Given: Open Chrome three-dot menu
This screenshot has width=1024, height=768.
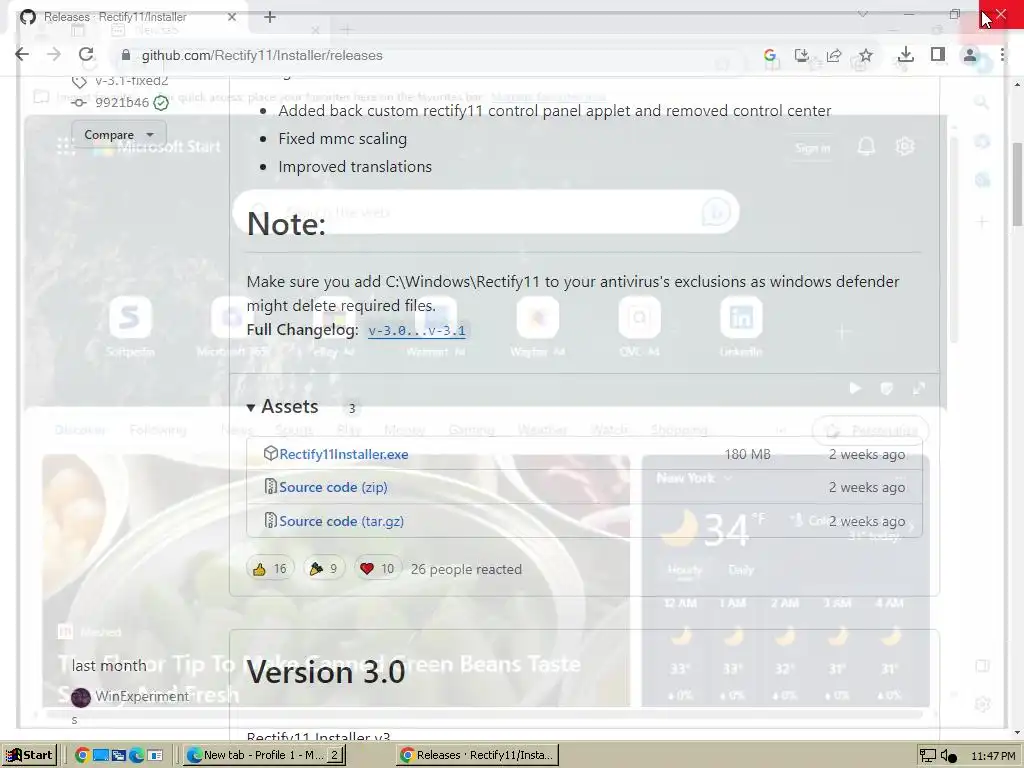Looking at the screenshot, I should click(x=1002, y=55).
